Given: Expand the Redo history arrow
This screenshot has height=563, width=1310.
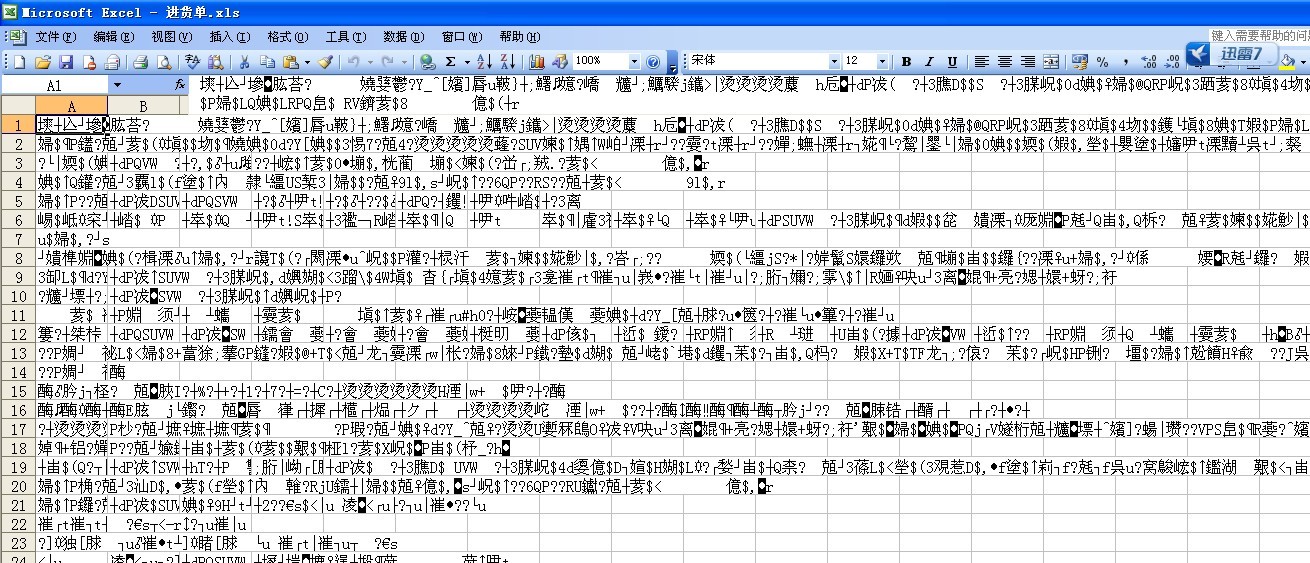Looking at the screenshot, I should (x=404, y=61).
